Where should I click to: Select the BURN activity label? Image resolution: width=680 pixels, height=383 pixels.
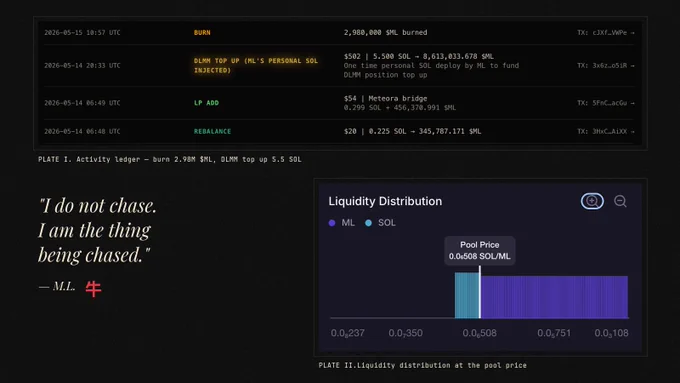[202, 33]
